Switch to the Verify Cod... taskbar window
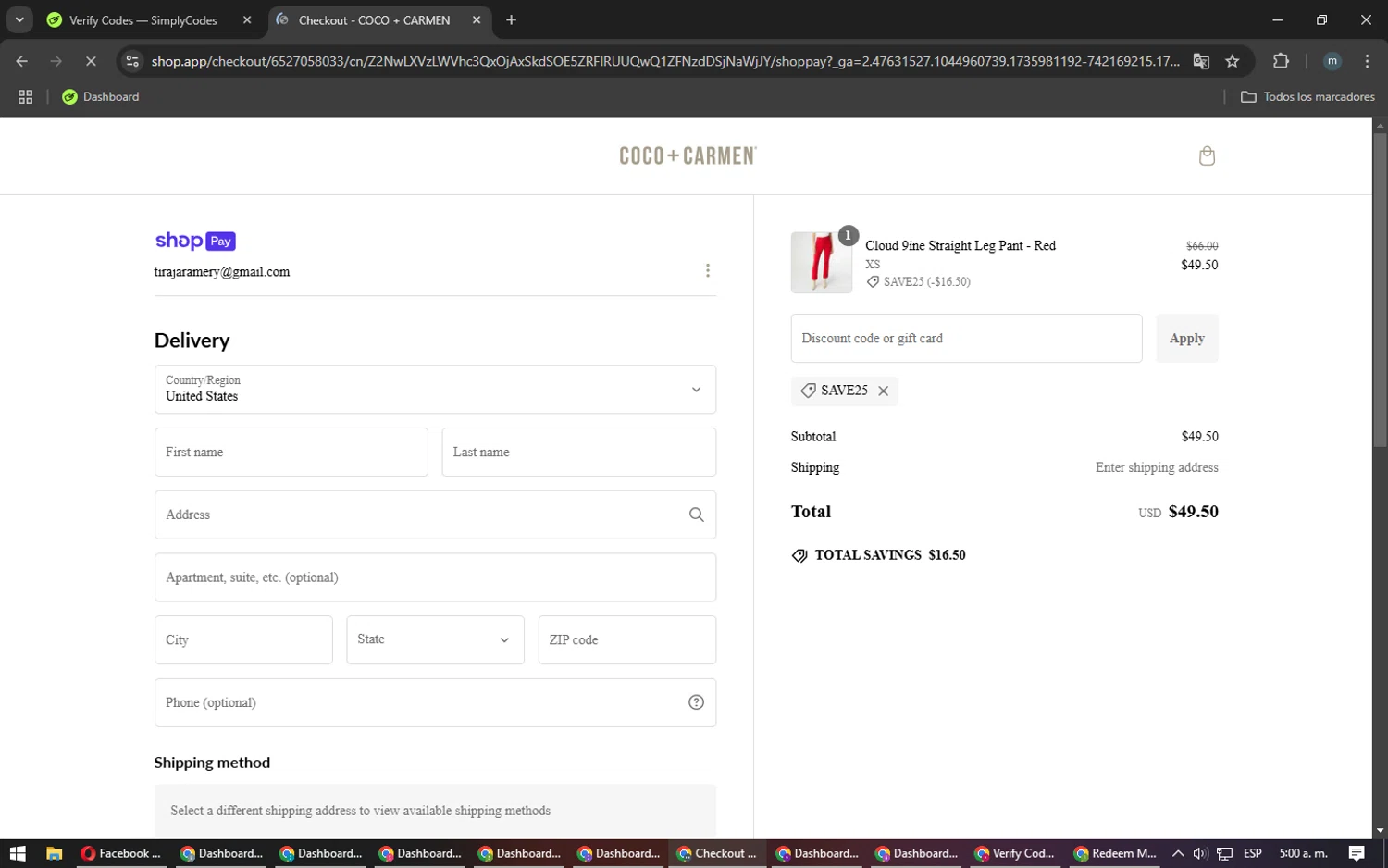This screenshot has height=868, width=1388. [1015, 853]
